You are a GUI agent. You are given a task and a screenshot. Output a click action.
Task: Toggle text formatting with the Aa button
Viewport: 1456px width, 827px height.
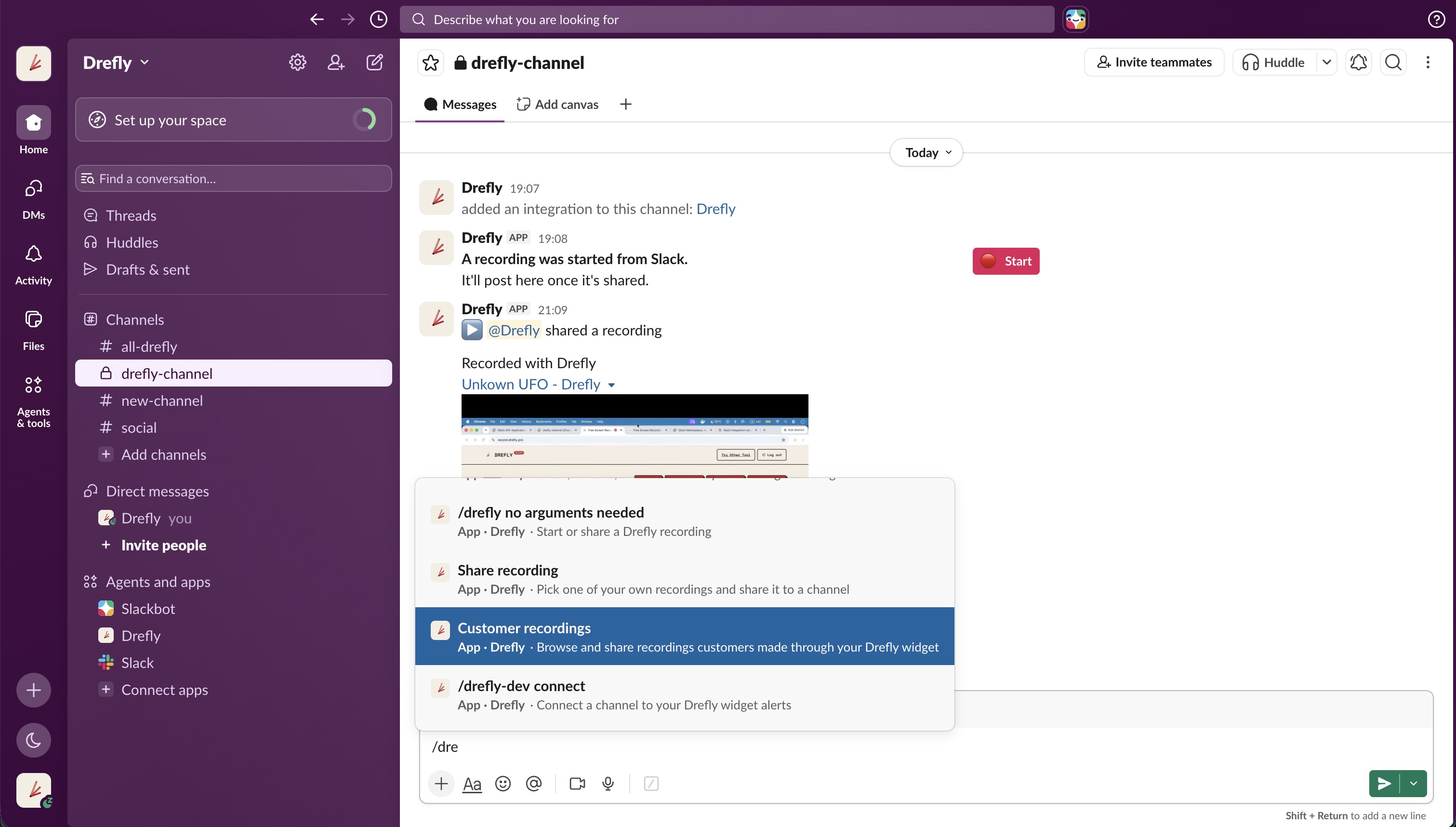[x=472, y=784]
